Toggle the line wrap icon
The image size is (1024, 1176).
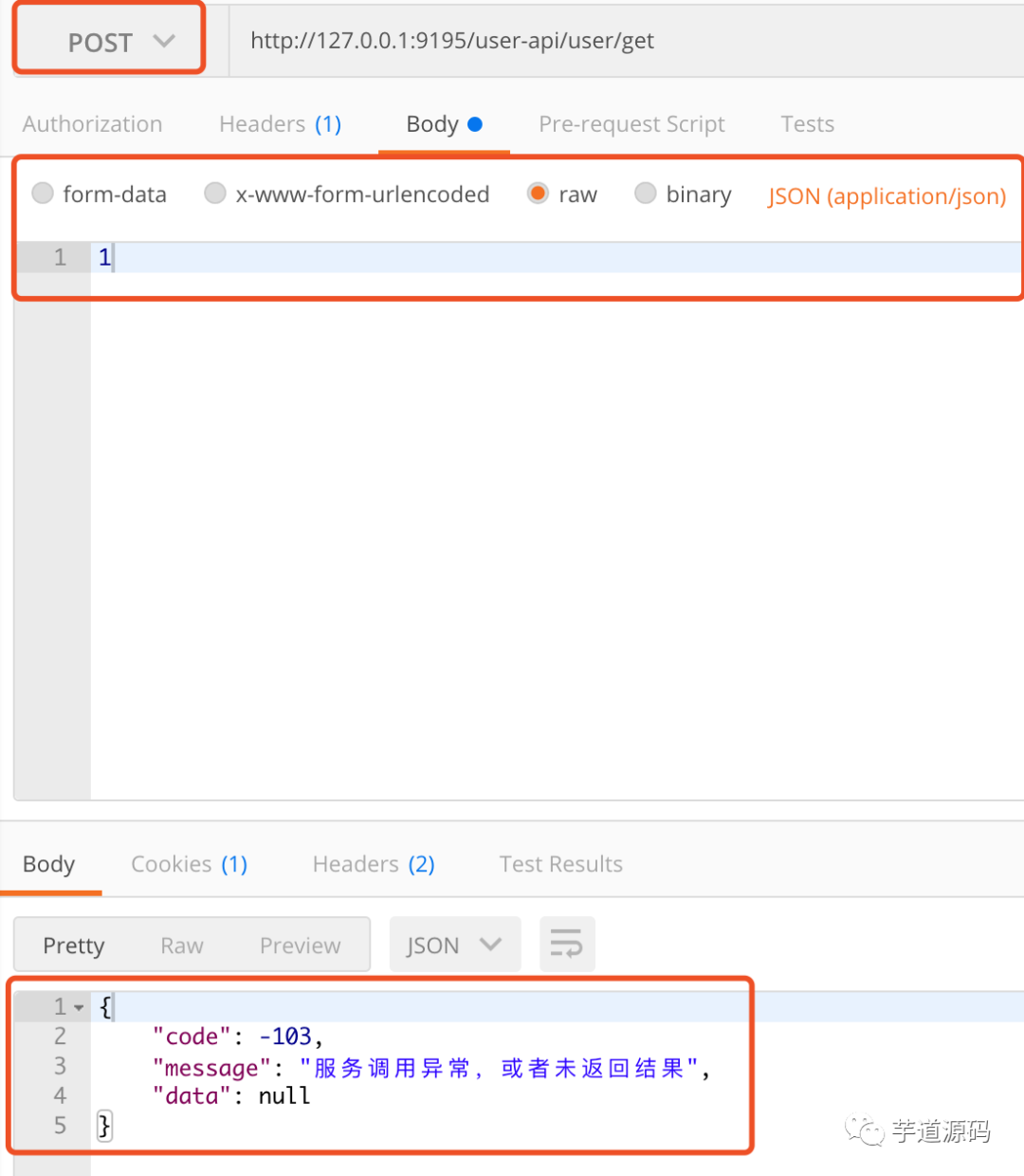567,945
